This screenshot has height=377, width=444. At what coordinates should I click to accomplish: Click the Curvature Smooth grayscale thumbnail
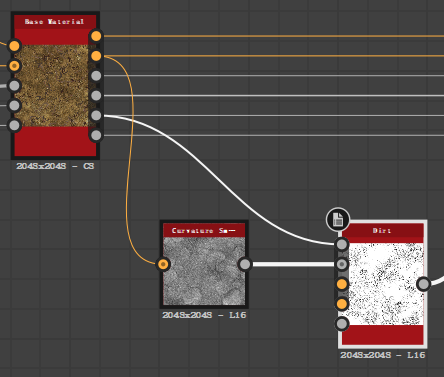[204, 270]
